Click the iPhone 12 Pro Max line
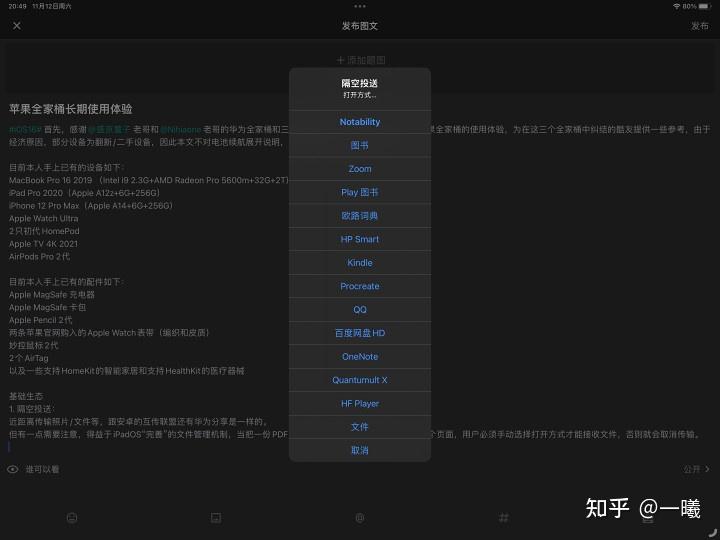The image size is (720, 540). [91, 206]
